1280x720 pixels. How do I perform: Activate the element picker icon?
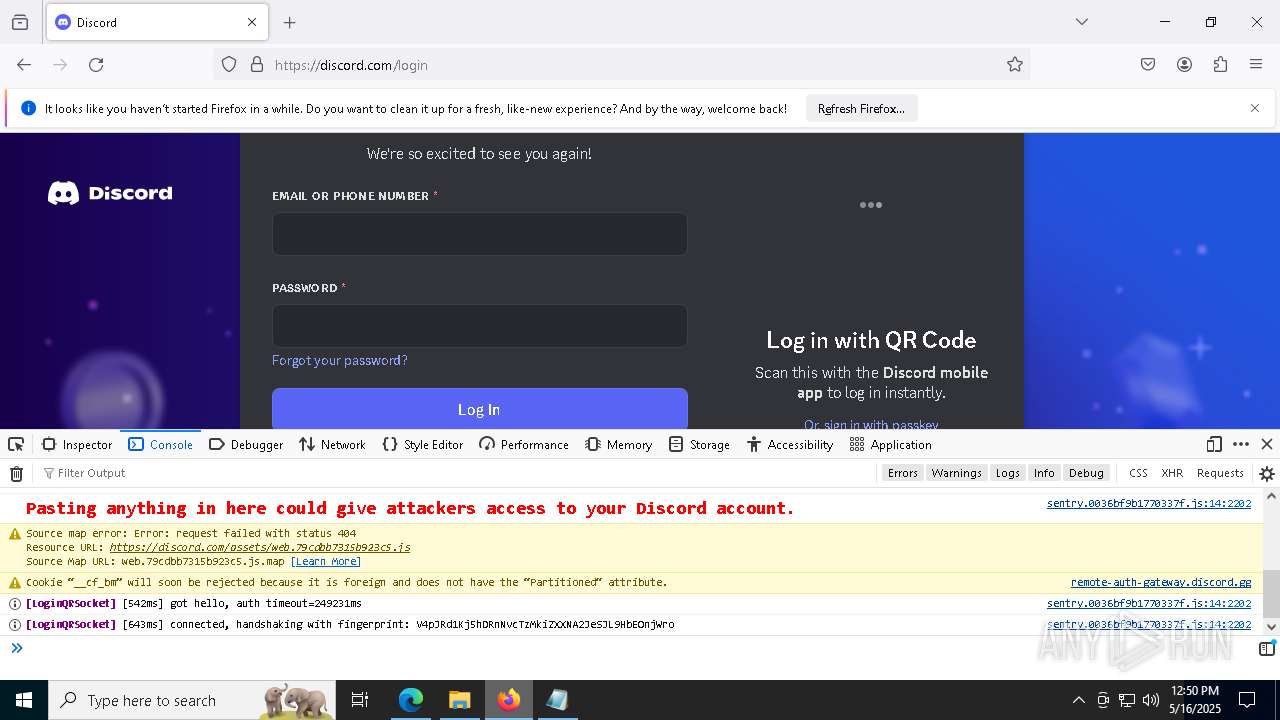16,444
